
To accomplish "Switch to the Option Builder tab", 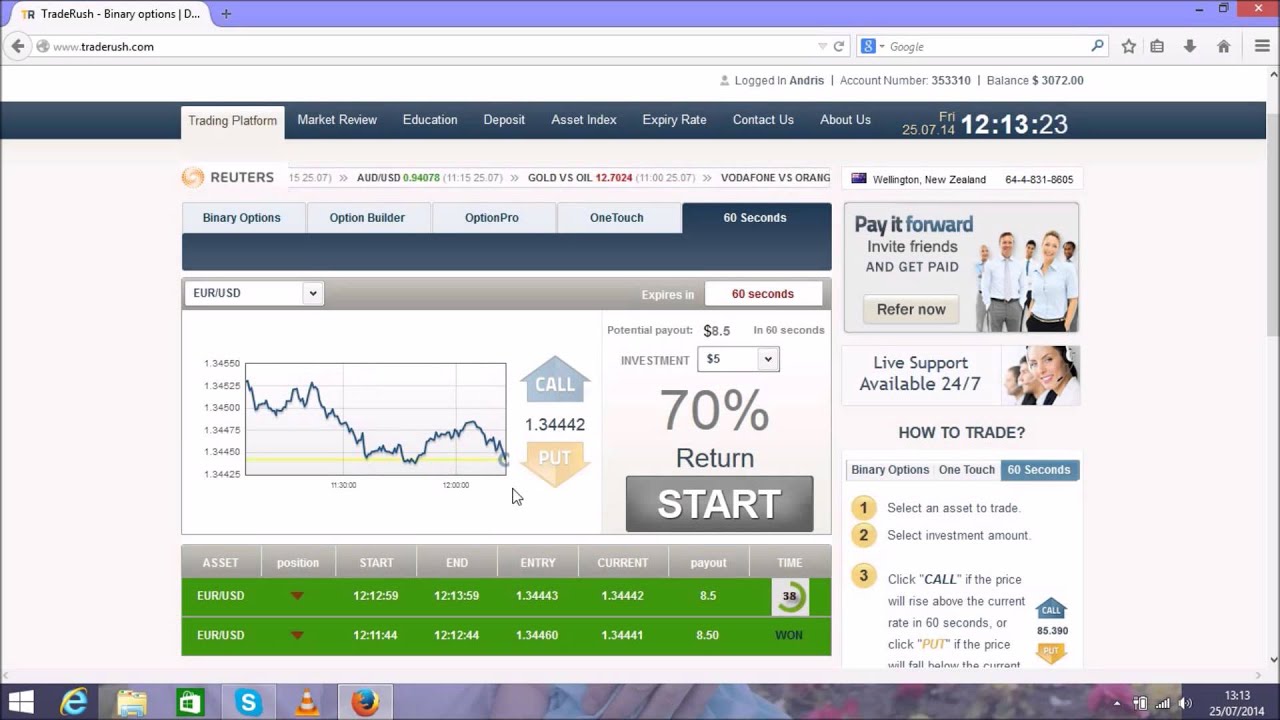I will (367, 218).
